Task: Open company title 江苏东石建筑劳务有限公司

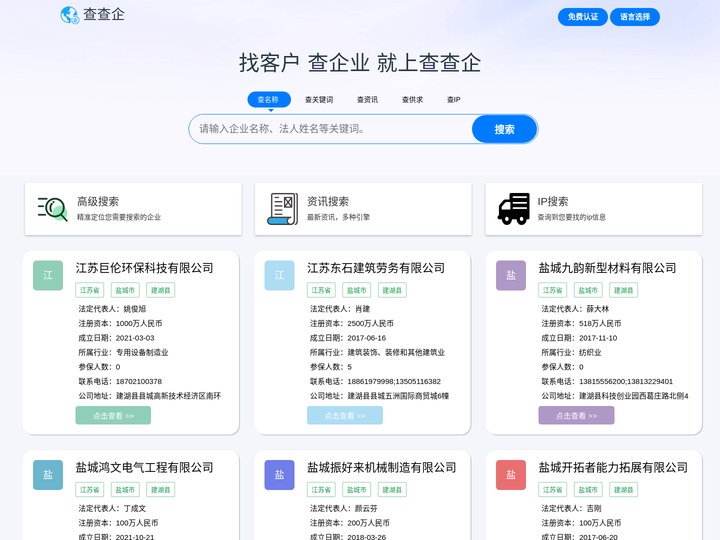Action: coord(376,268)
